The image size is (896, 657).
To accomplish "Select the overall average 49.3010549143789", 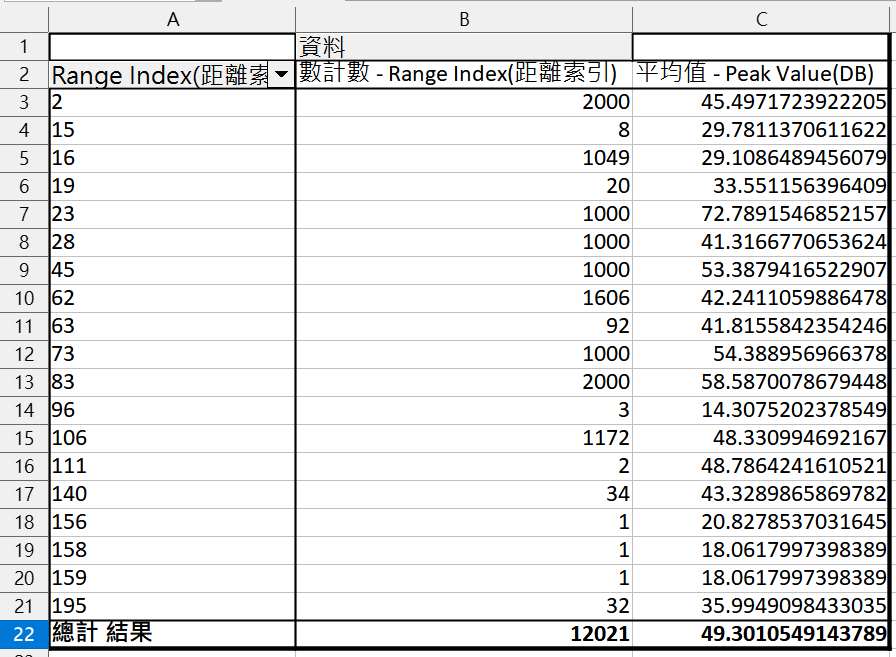I will pyautogui.click(x=760, y=633).
